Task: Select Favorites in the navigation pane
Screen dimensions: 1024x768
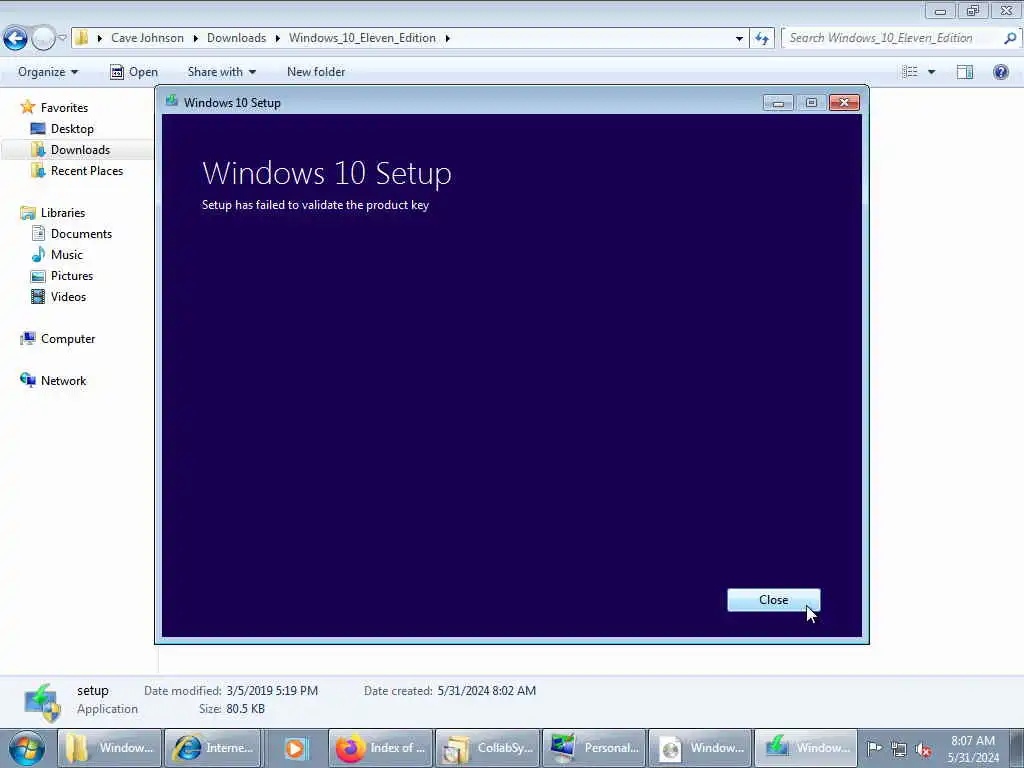Action: (x=64, y=108)
